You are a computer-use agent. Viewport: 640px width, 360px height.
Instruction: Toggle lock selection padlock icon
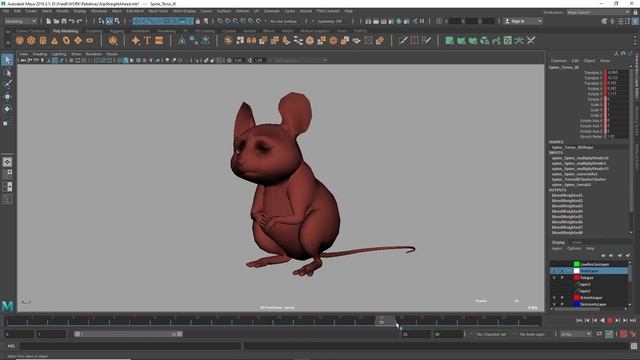click(x=198, y=21)
